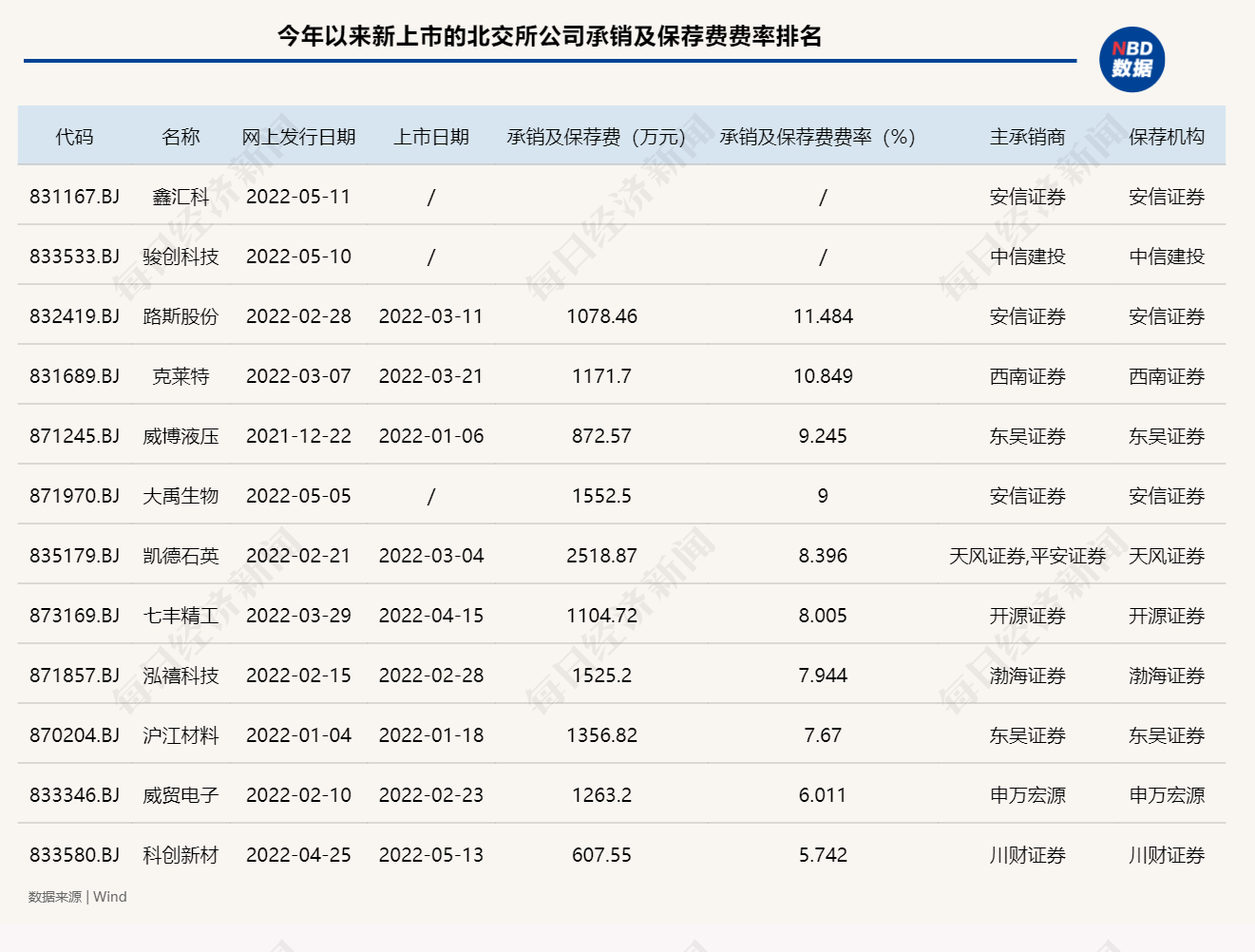Click stock code 832419.BJ
This screenshot has width=1255, height=952.
74,316
